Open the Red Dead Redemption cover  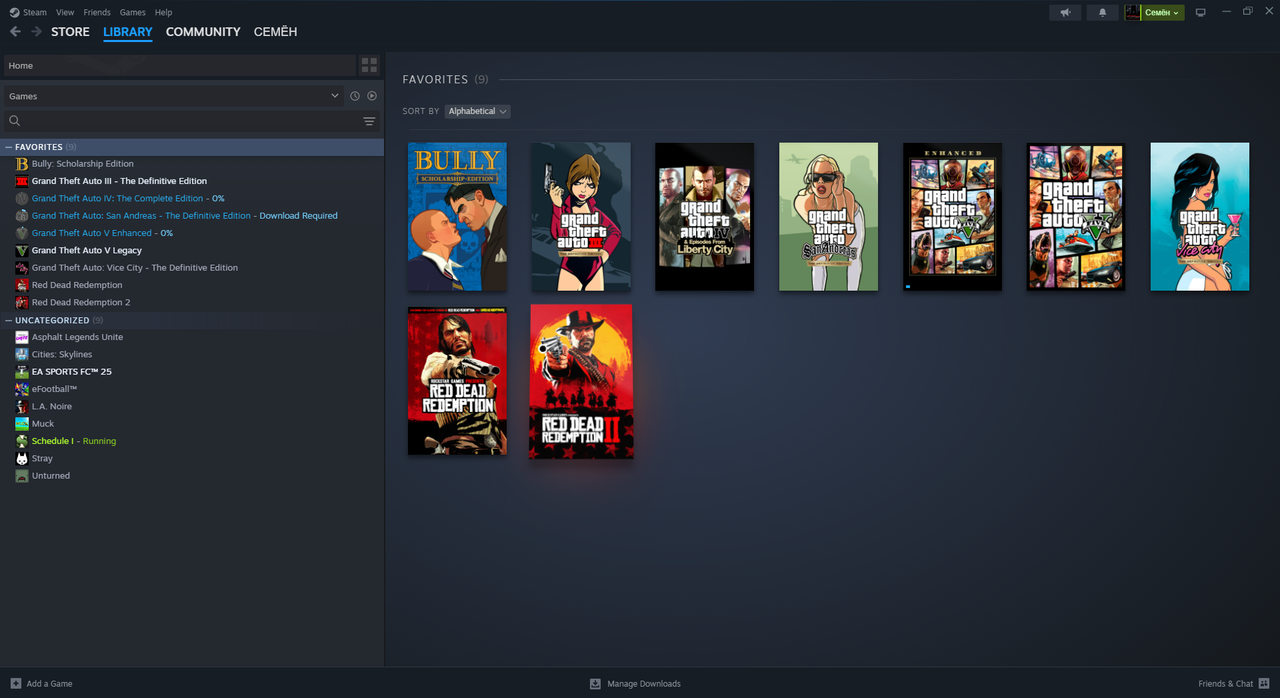(x=457, y=381)
